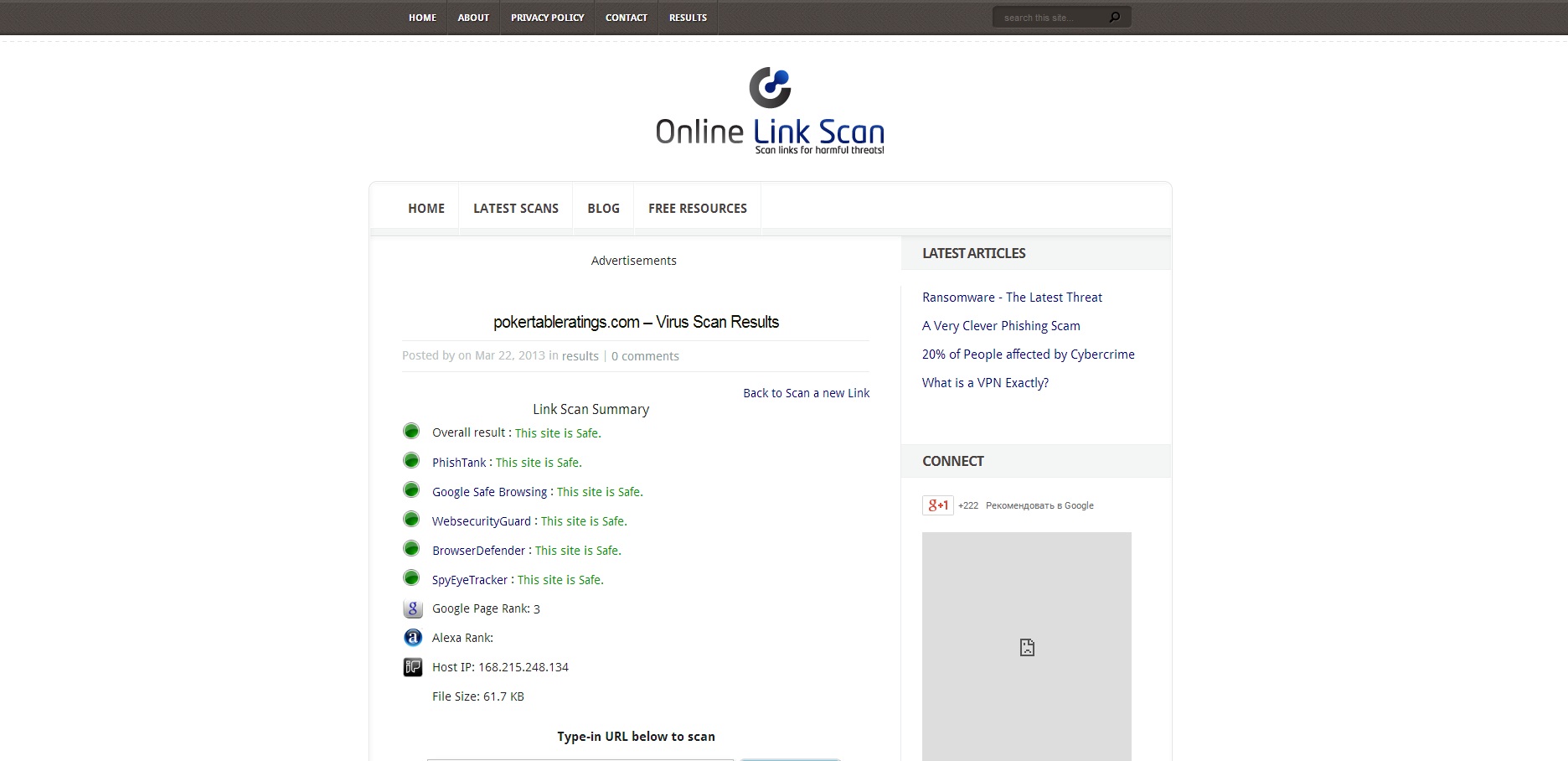Open Results in the top bar
Image resolution: width=1568 pixels, height=761 pixels.
pyautogui.click(x=688, y=18)
